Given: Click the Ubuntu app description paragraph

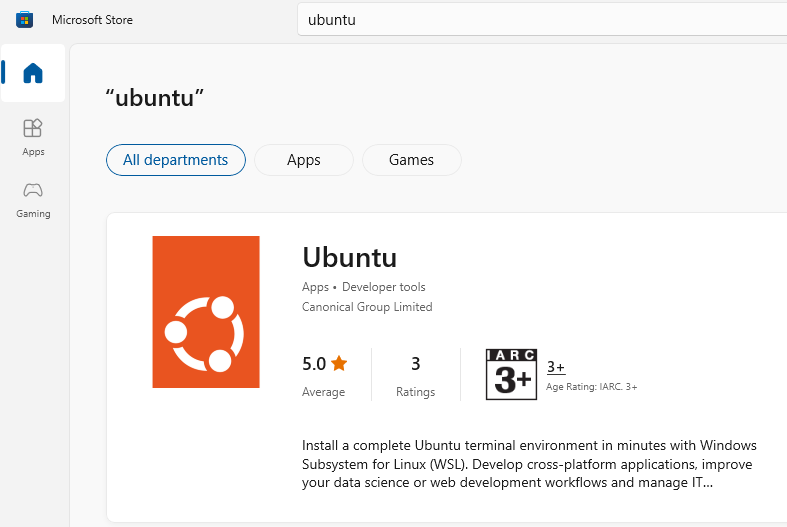Looking at the screenshot, I should click(x=529, y=464).
